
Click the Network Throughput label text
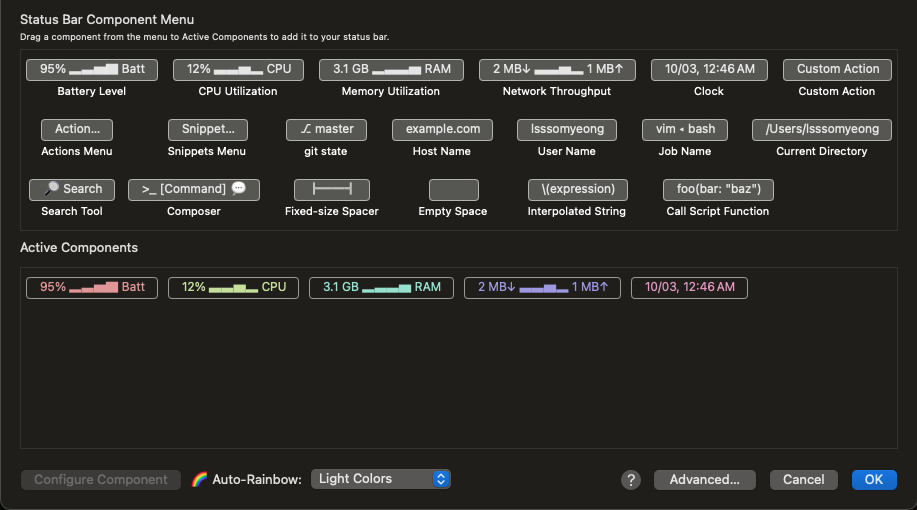[x=557, y=91]
